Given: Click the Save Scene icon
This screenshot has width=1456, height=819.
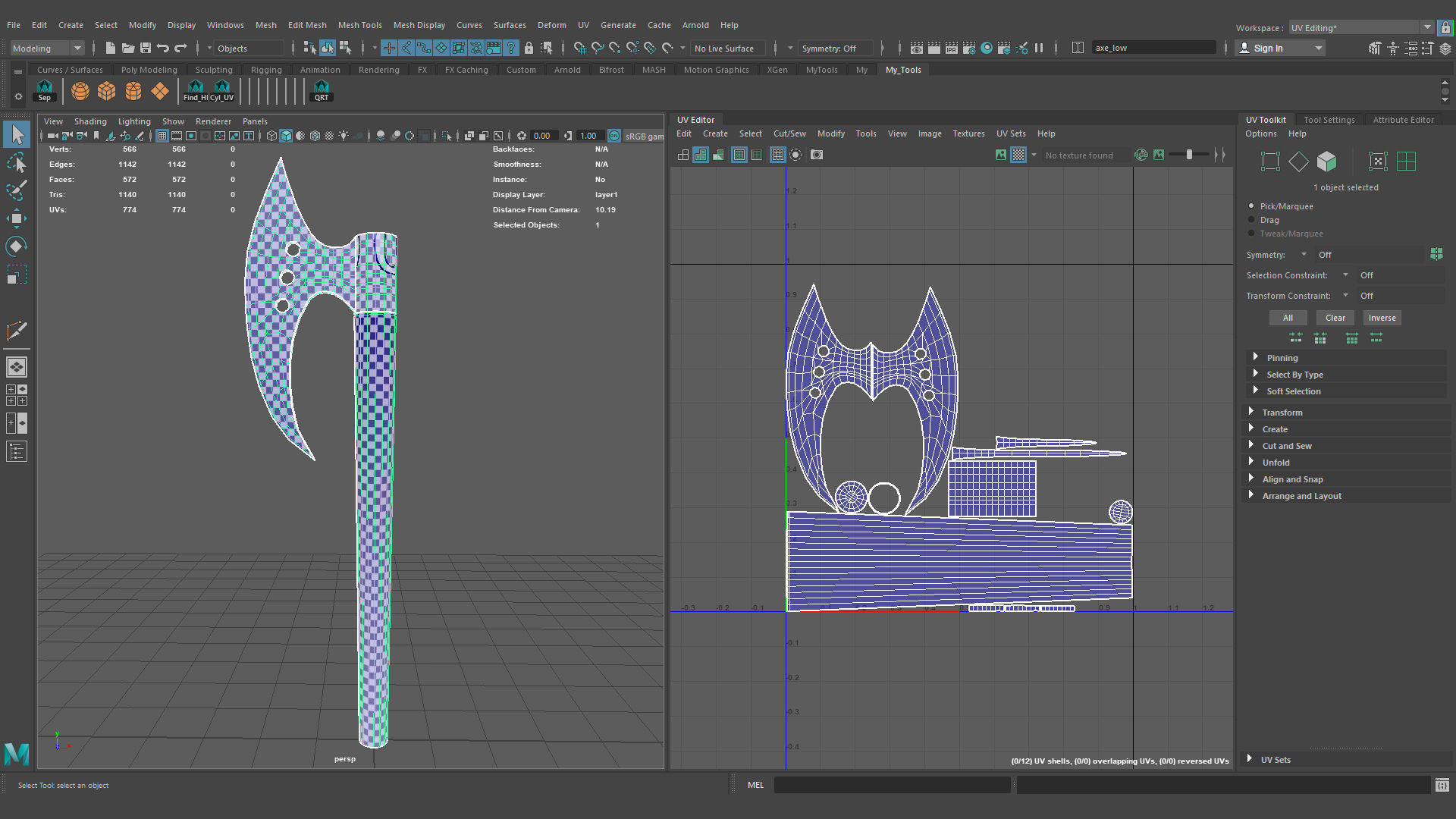Looking at the screenshot, I should point(146,48).
